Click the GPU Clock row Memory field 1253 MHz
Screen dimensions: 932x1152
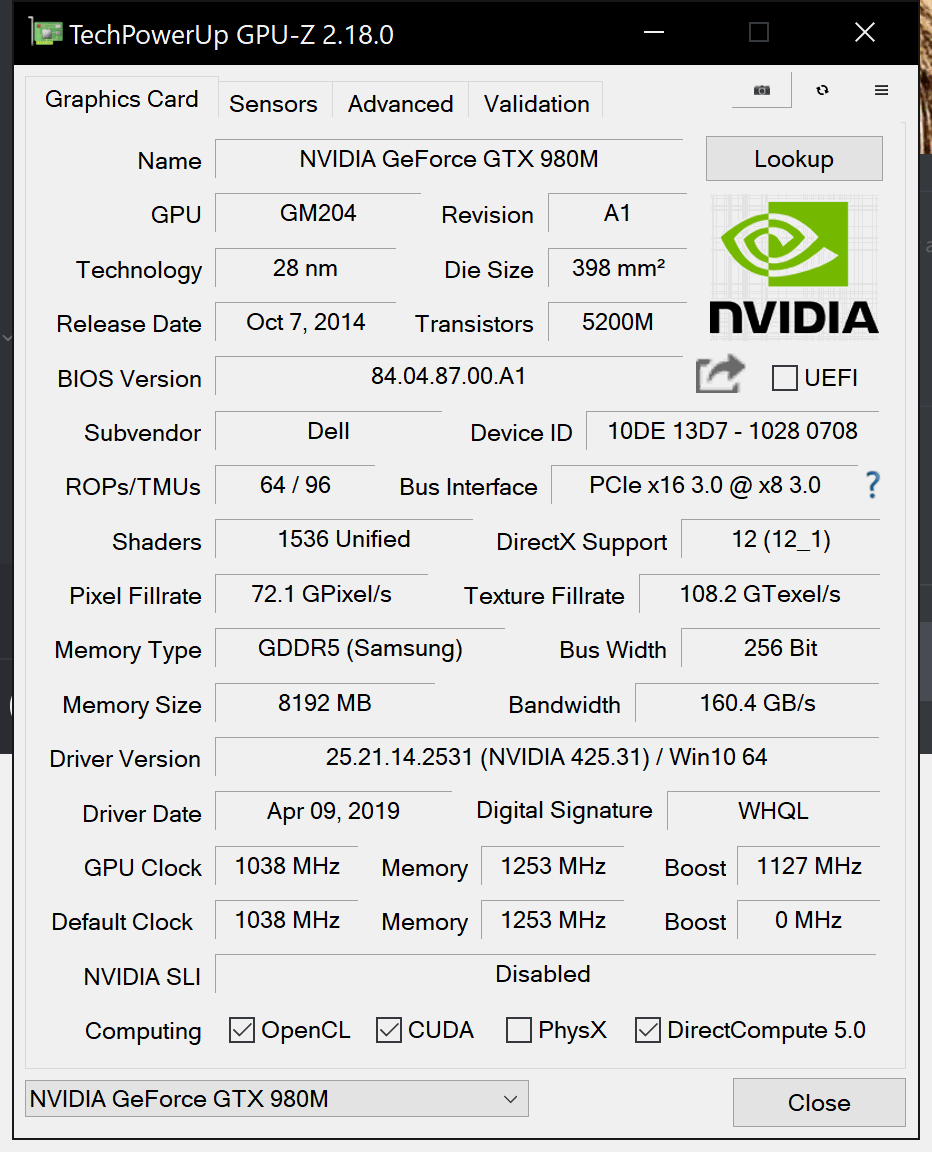(x=553, y=865)
